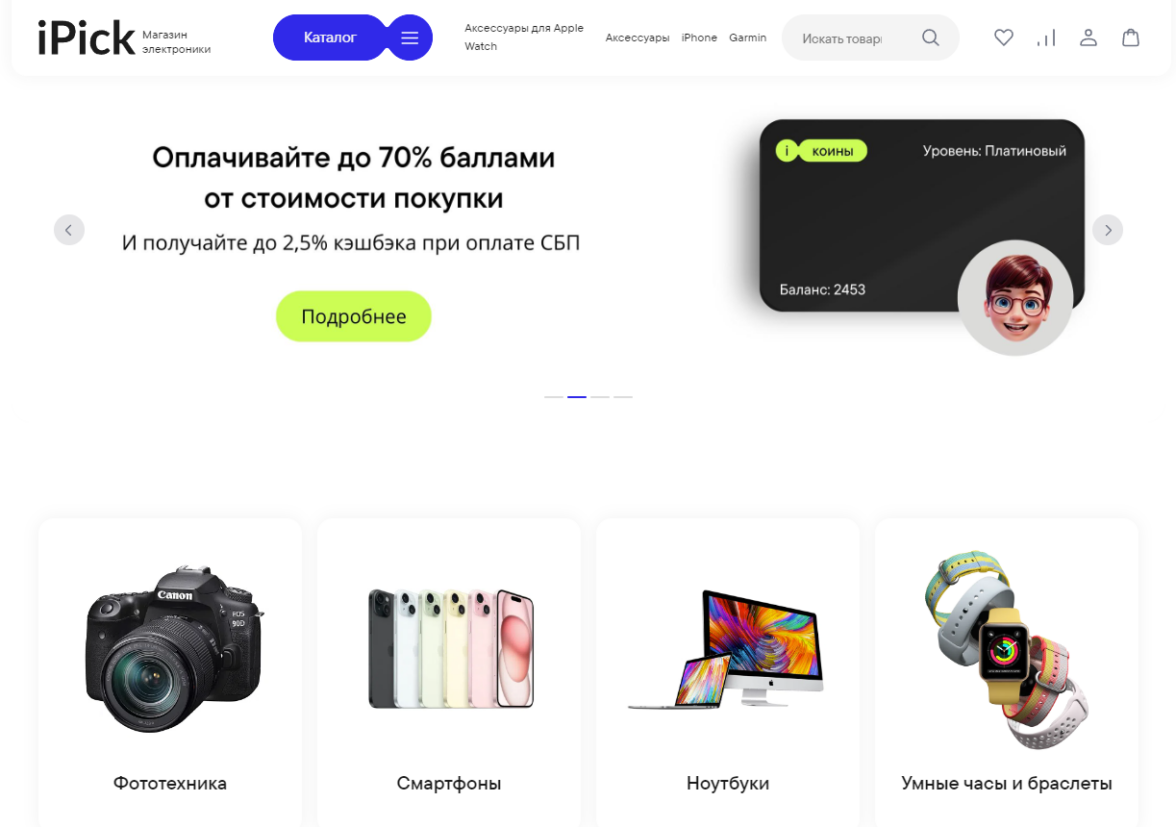Screen dimensions: 1176x827
Task: Click the Подробнее button
Action: pyautogui.click(x=353, y=316)
